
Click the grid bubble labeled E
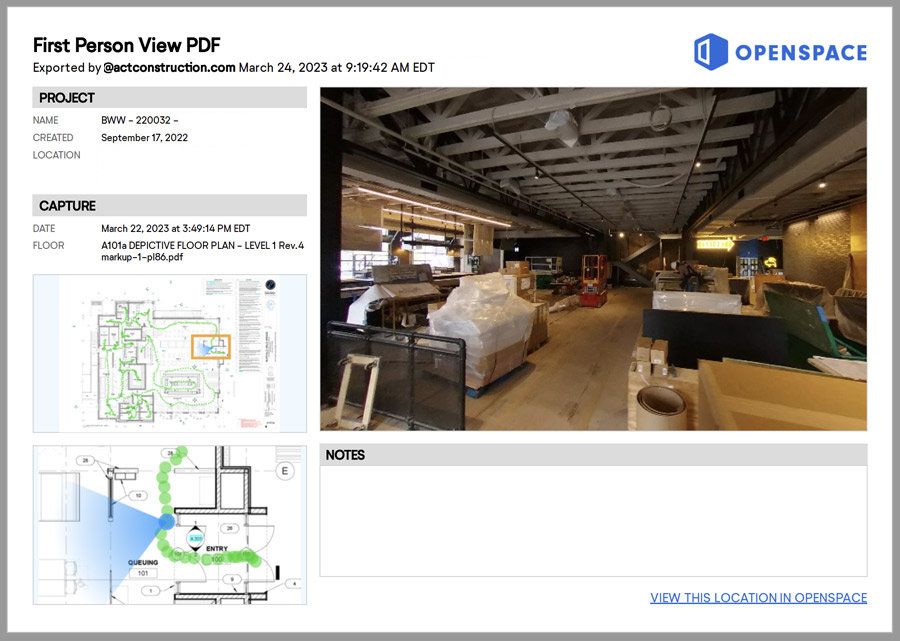(285, 470)
